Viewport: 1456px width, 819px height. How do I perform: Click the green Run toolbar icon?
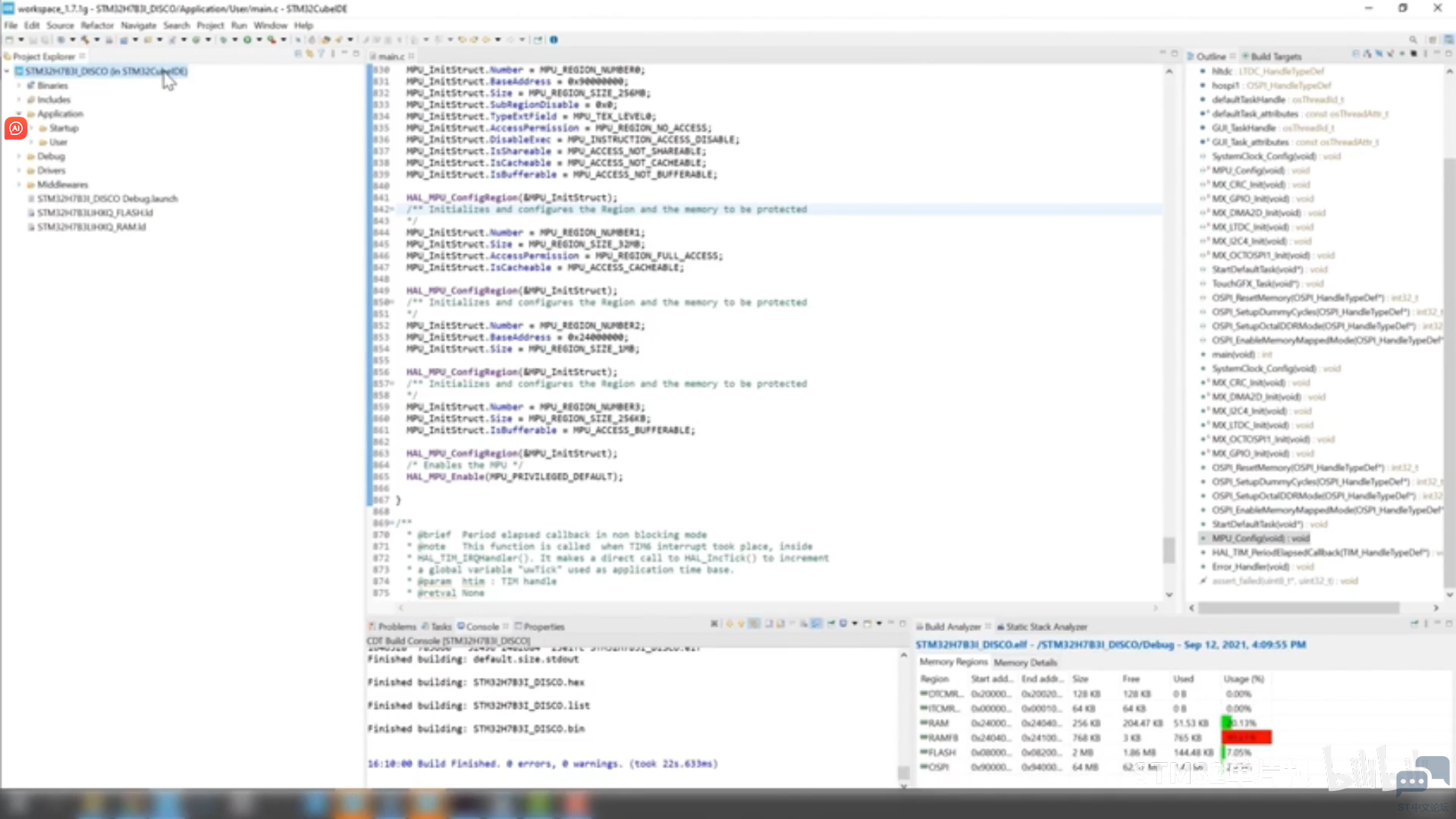click(x=247, y=39)
